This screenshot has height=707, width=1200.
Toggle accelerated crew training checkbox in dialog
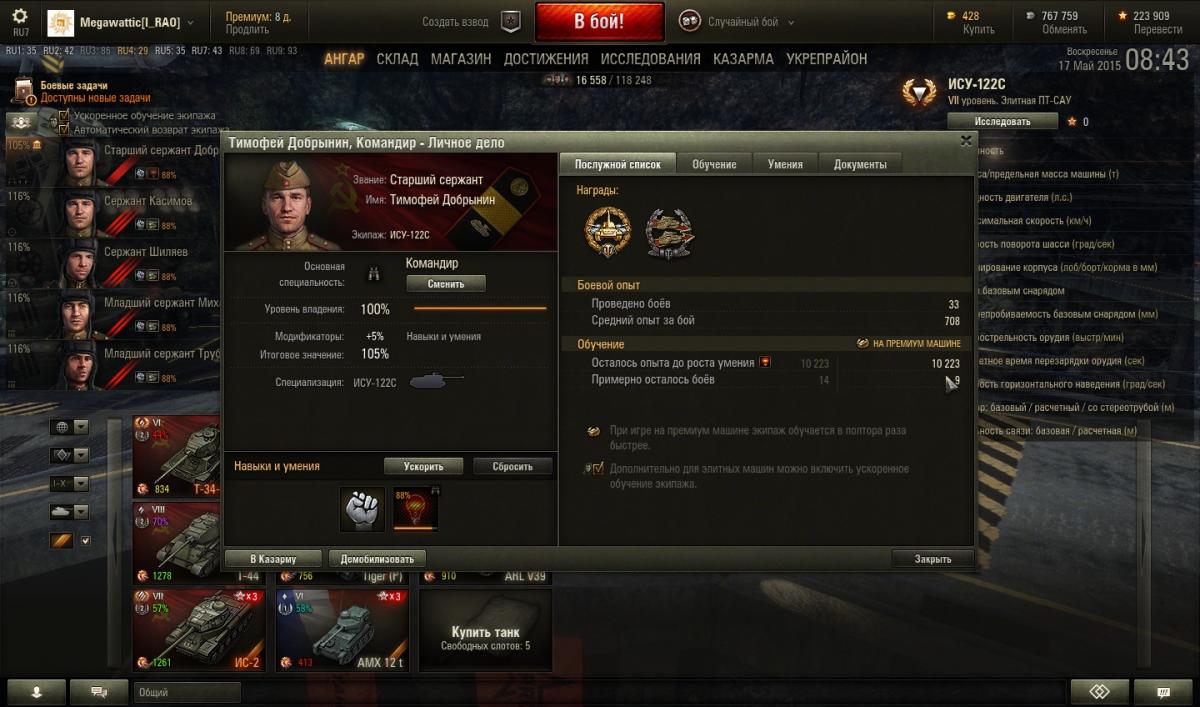(598, 468)
